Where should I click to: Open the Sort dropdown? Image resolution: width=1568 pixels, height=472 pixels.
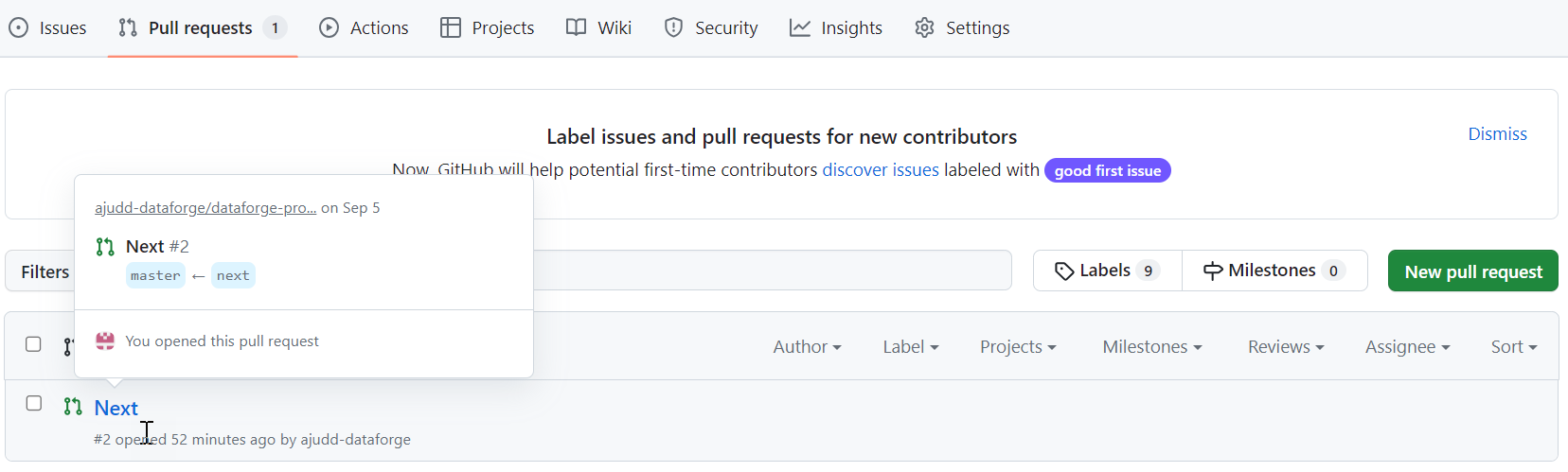(x=1513, y=347)
